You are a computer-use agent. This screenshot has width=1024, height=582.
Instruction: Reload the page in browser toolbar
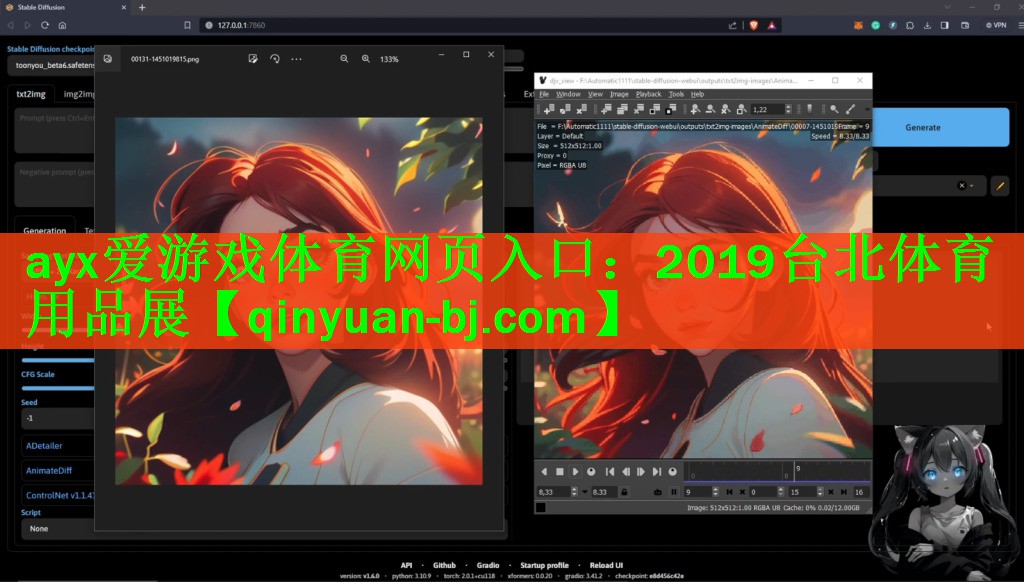(44, 25)
